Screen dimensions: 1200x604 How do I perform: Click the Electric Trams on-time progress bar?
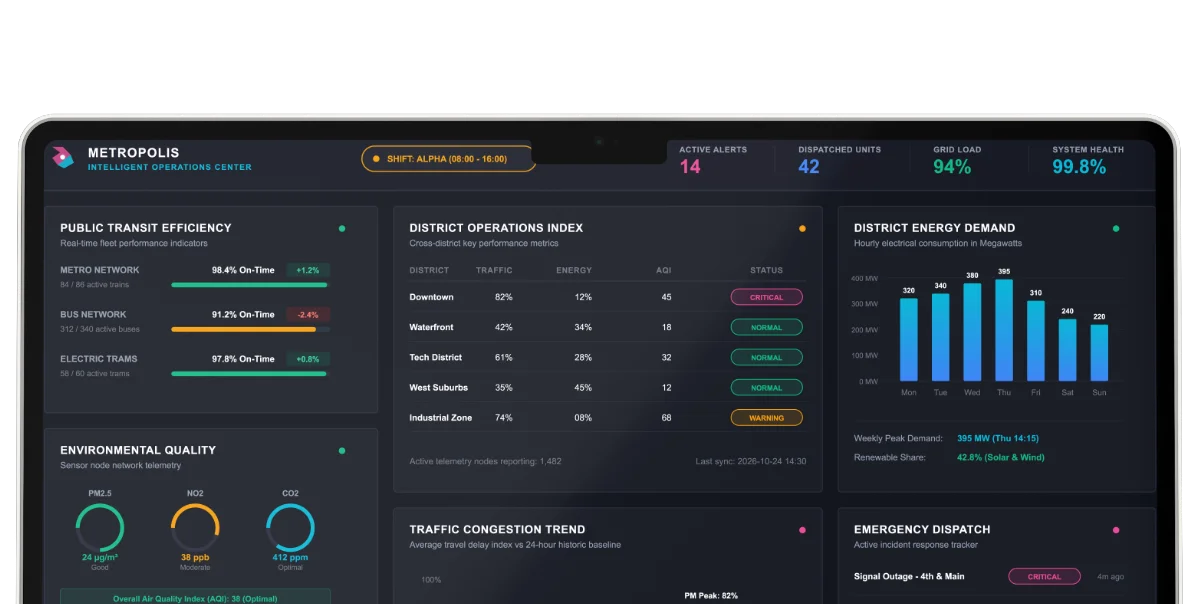click(x=250, y=374)
